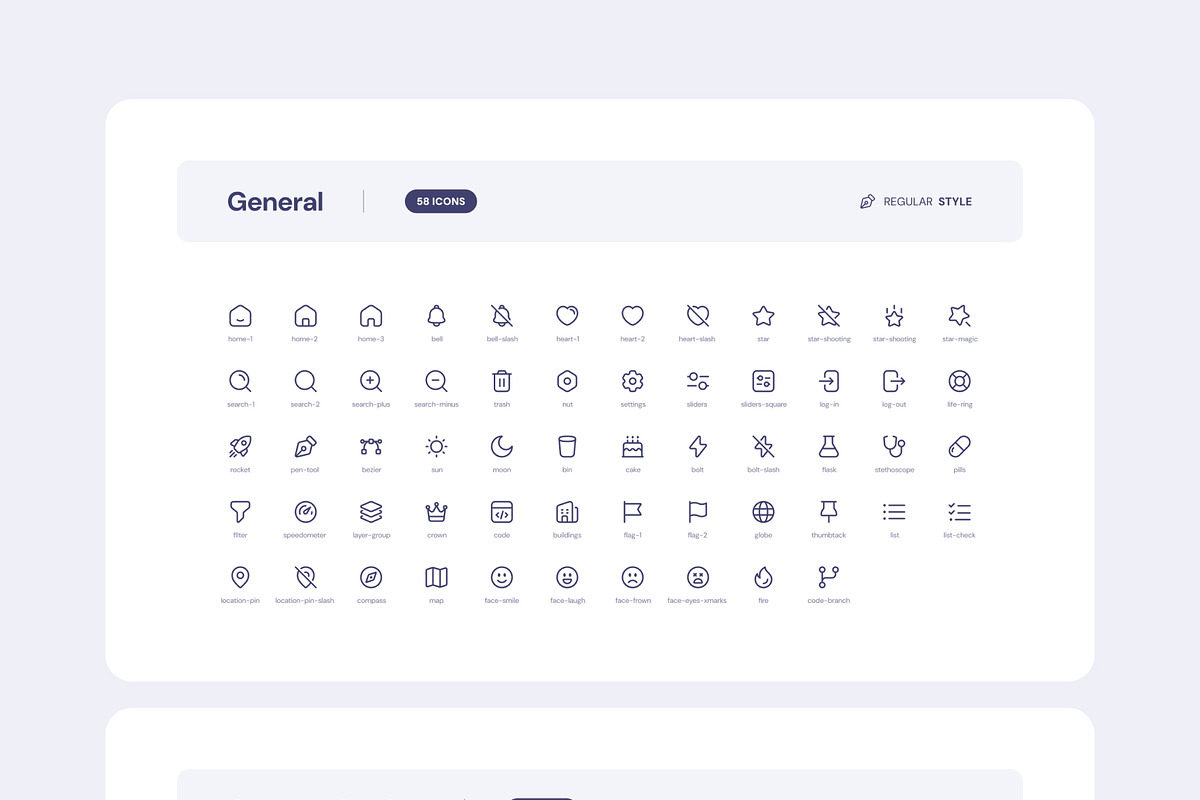Choose the search-1 magnifier icon

pyautogui.click(x=240, y=381)
